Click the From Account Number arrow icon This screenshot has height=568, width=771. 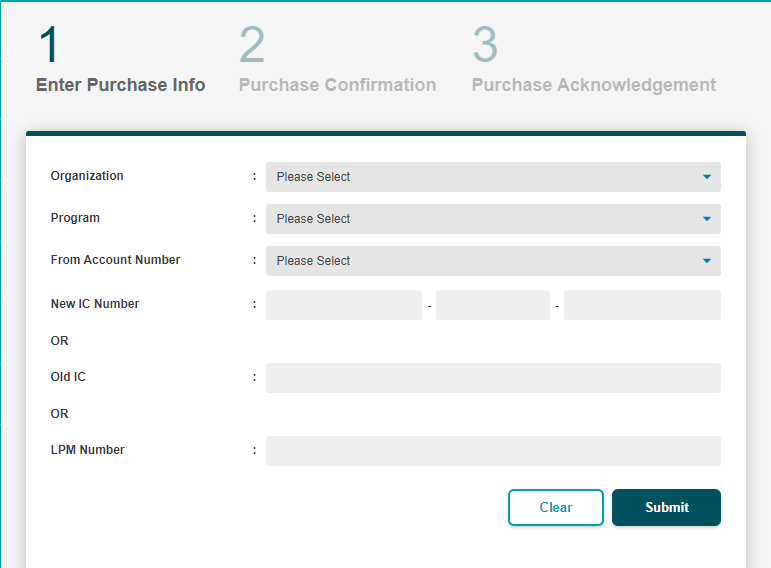pyautogui.click(x=707, y=261)
